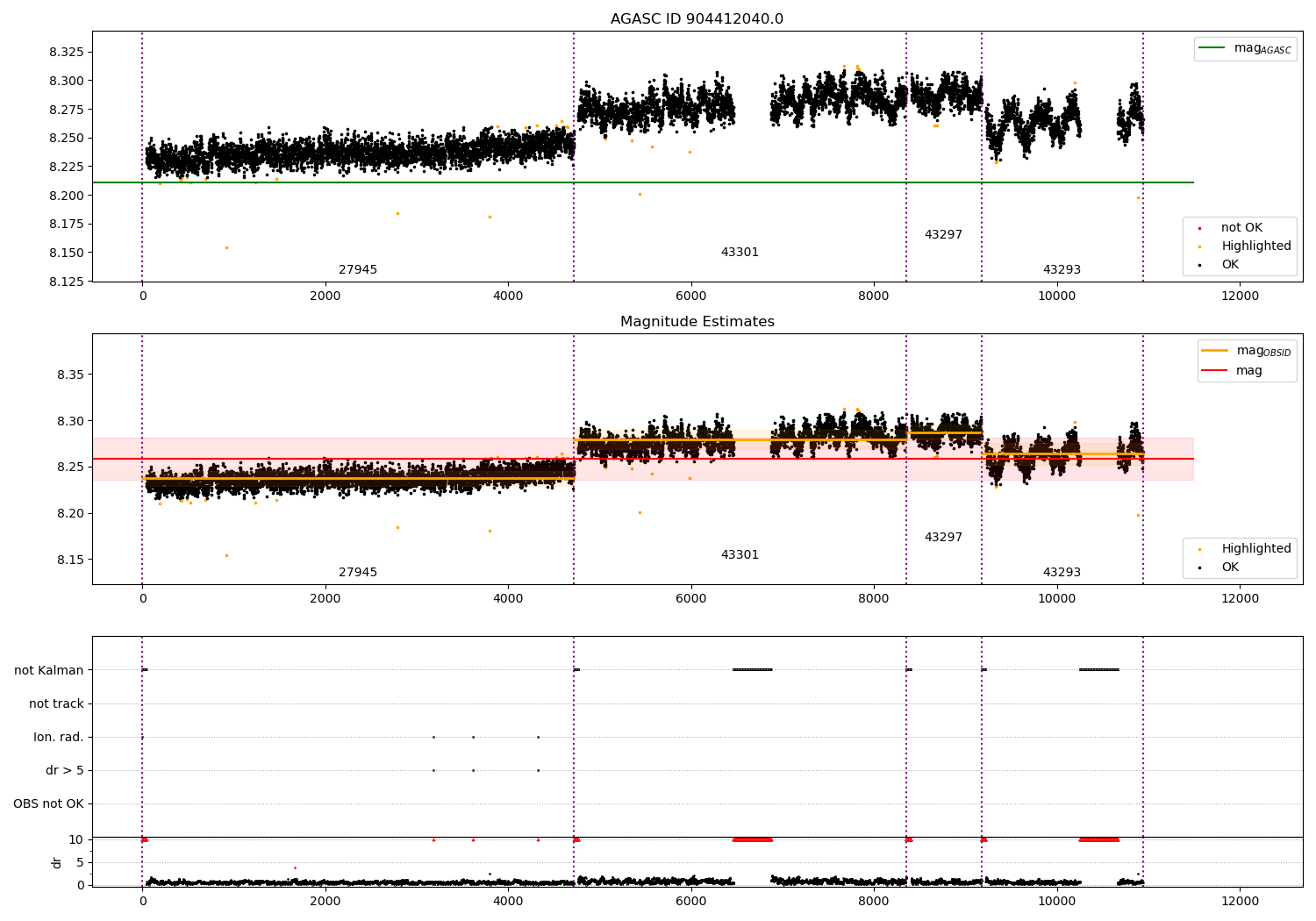This screenshot has width=1316, height=921.
Task: Click y-tick 8.15 in Magnitude Estimates plot
Action: (x=70, y=560)
